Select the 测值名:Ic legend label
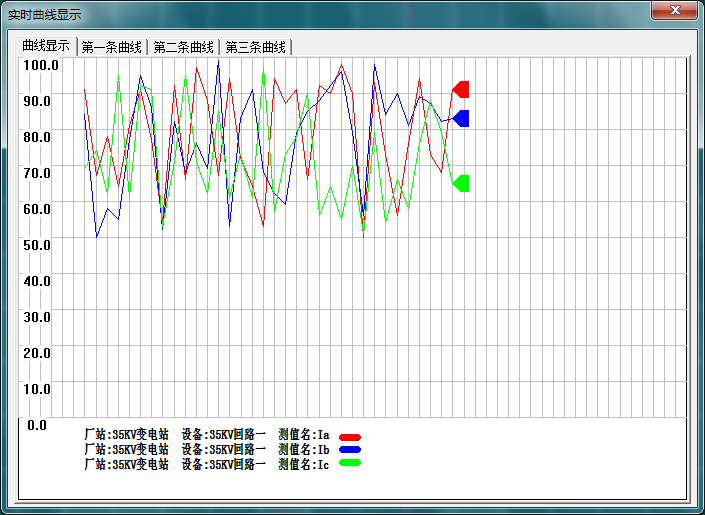The image size is (705, 515). point(304,464)
